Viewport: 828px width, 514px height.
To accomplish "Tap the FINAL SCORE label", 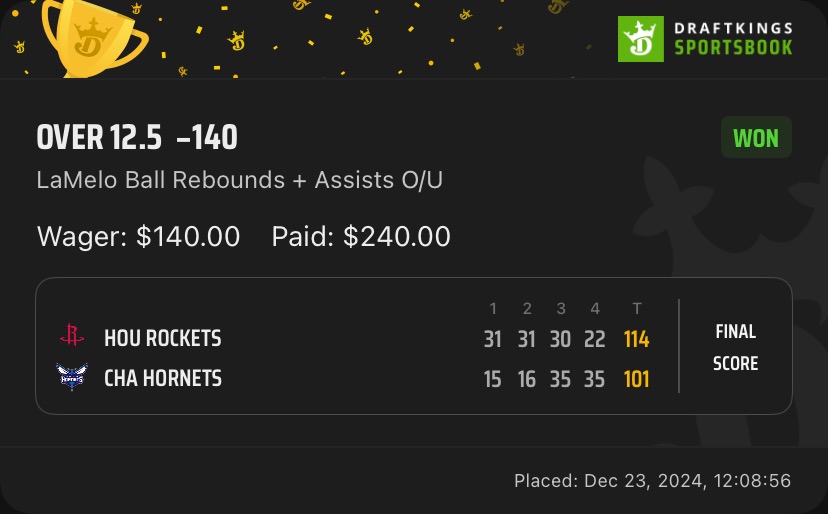I will click(x=735, y=347).
